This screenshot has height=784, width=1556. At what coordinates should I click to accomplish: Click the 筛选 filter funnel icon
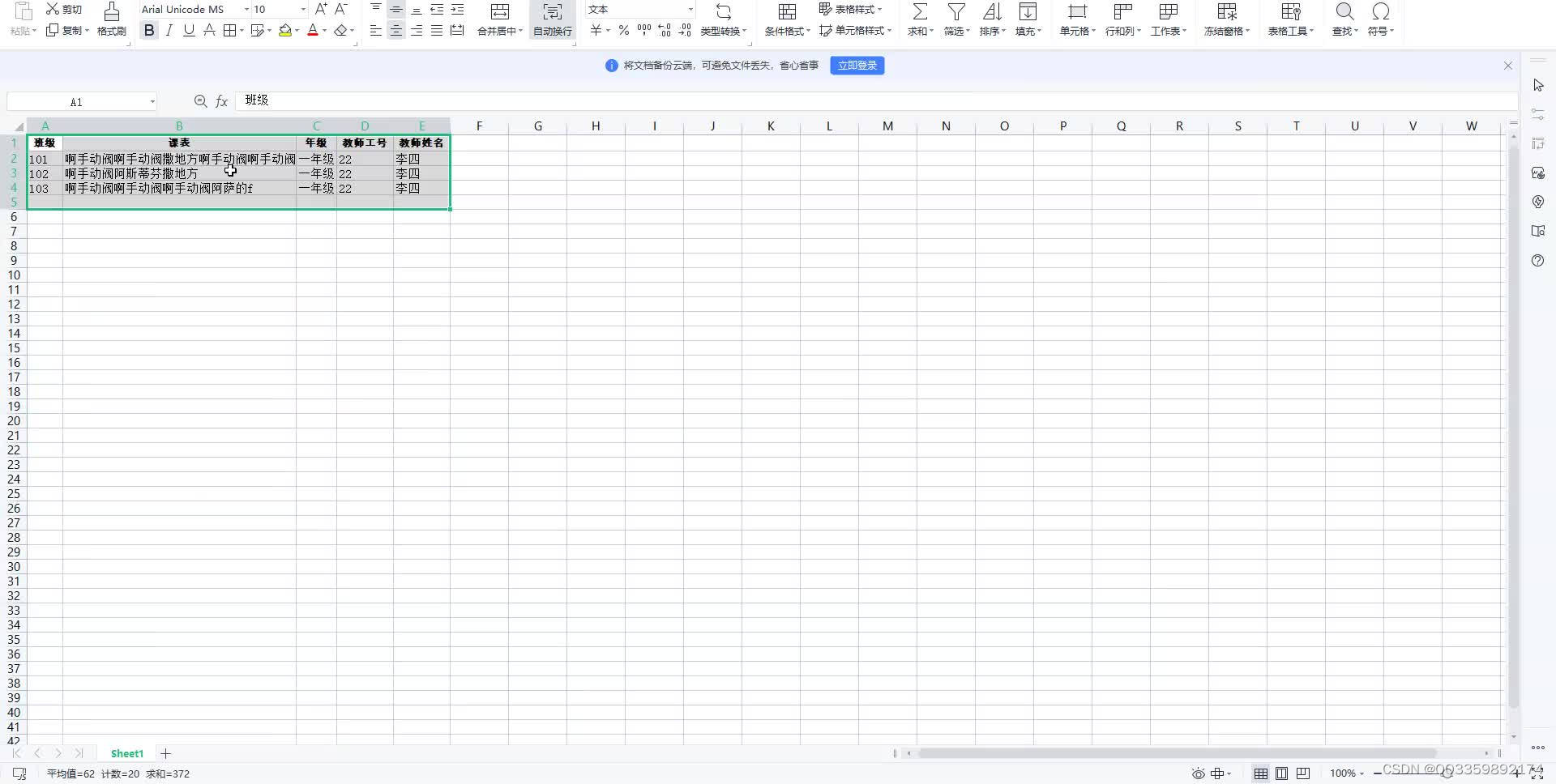pyautogui.click(x=956, y=11)
